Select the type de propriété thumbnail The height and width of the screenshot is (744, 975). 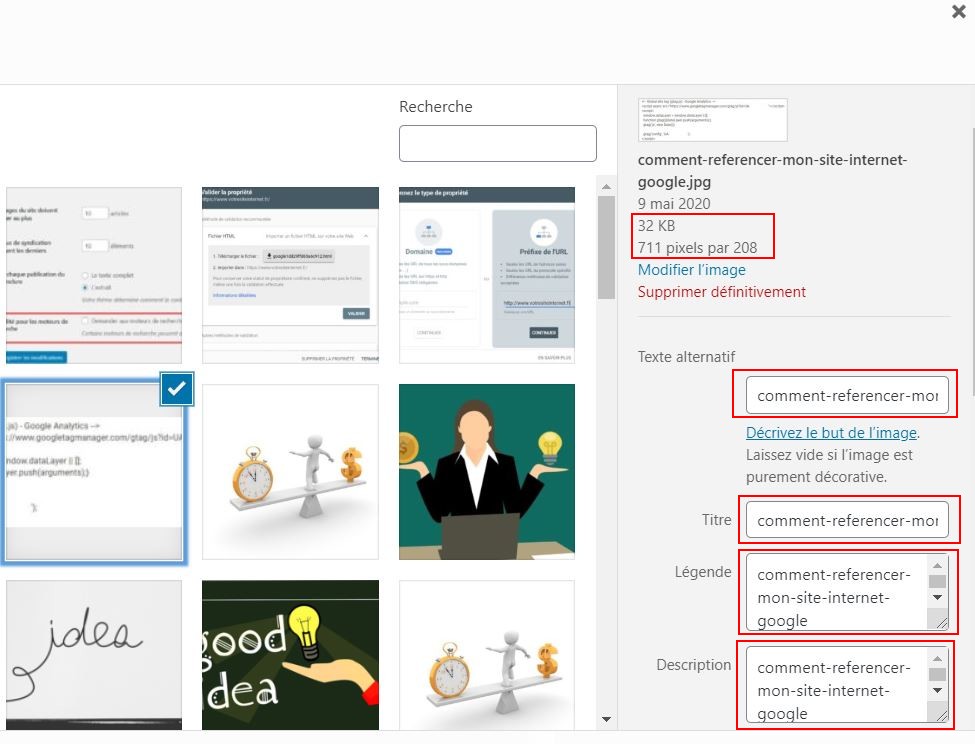click(487, 275)
